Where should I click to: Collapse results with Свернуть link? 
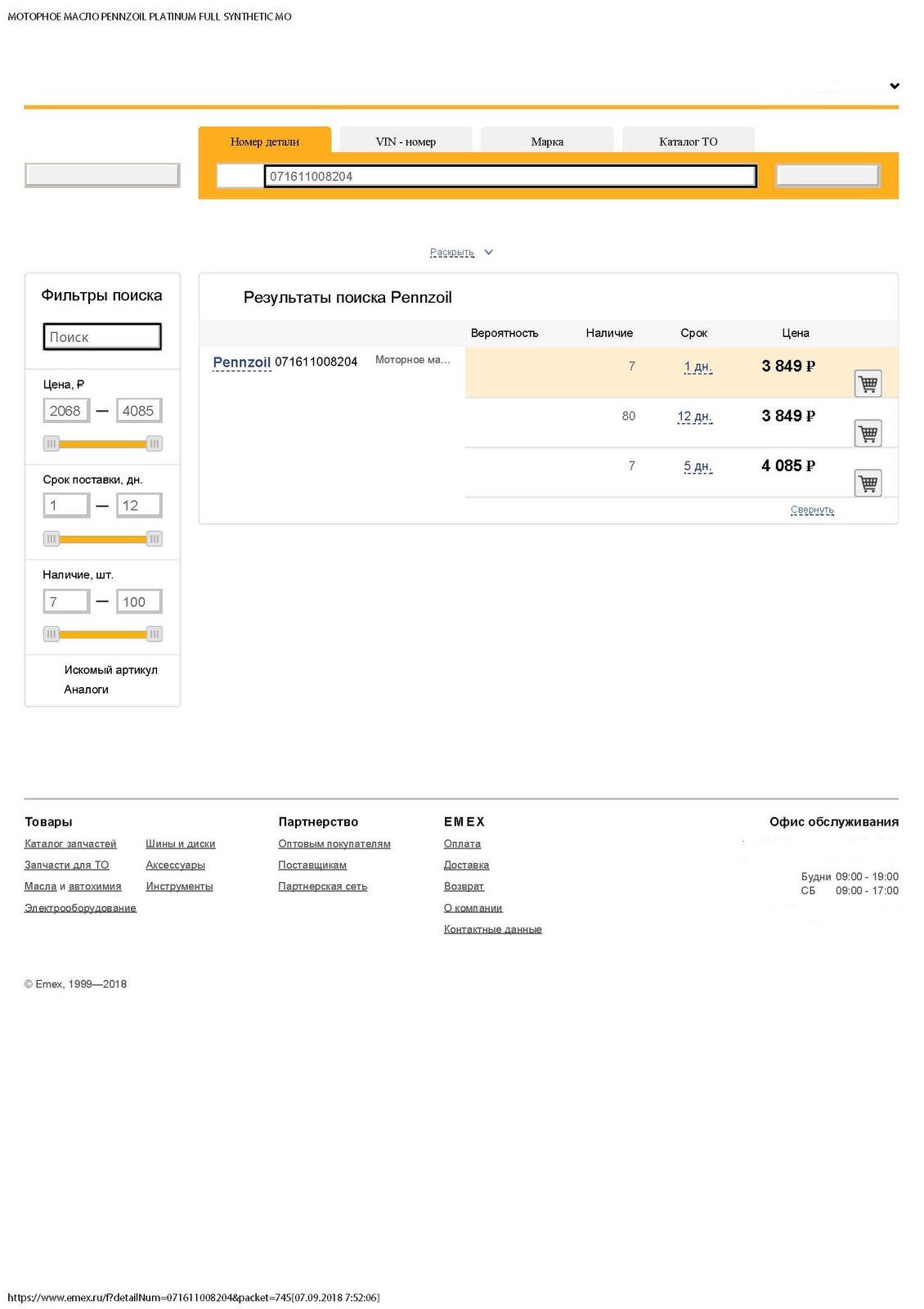point(812,510)
